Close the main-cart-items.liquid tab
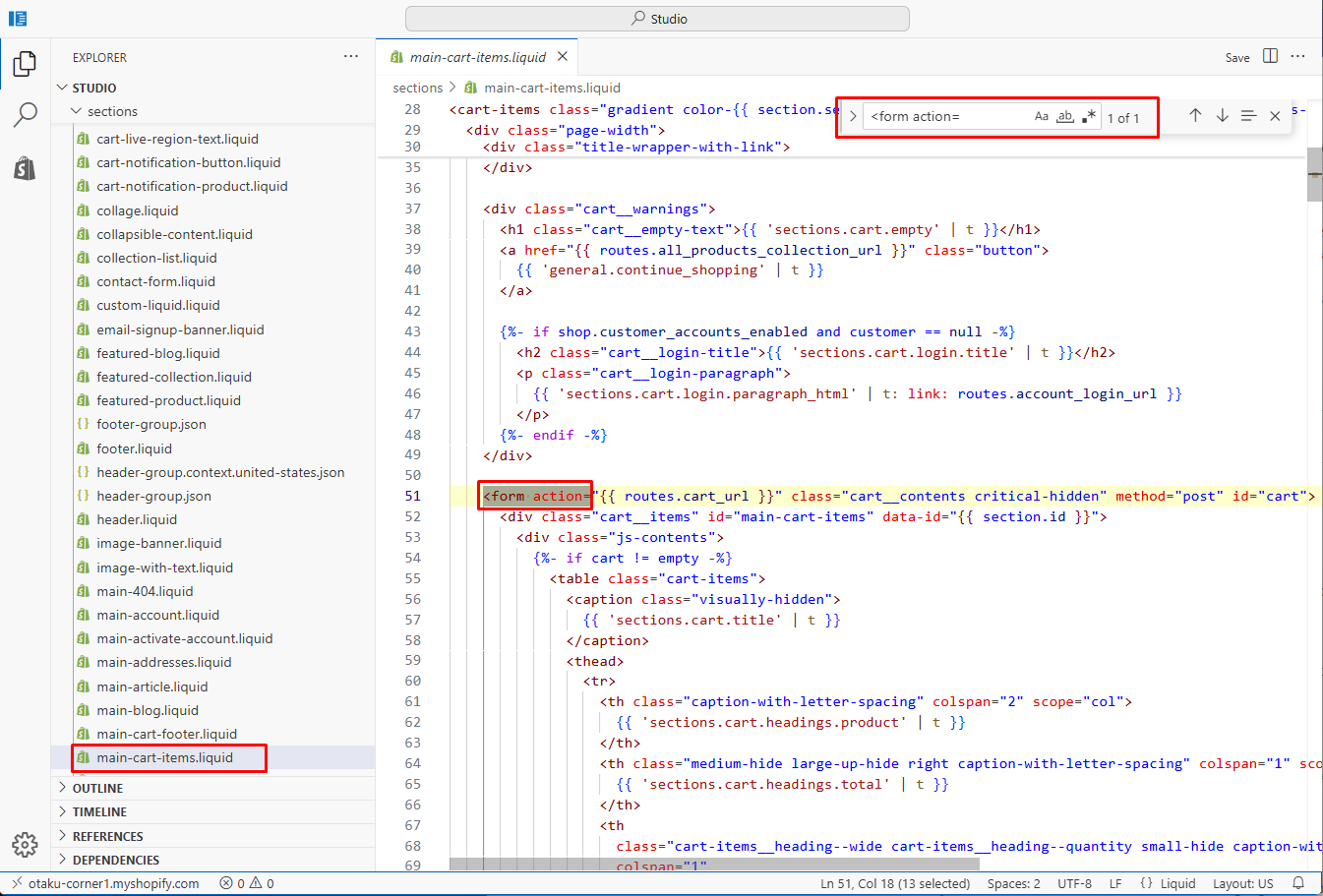The width and height of the screenshot is (1323, 896). 563,57
